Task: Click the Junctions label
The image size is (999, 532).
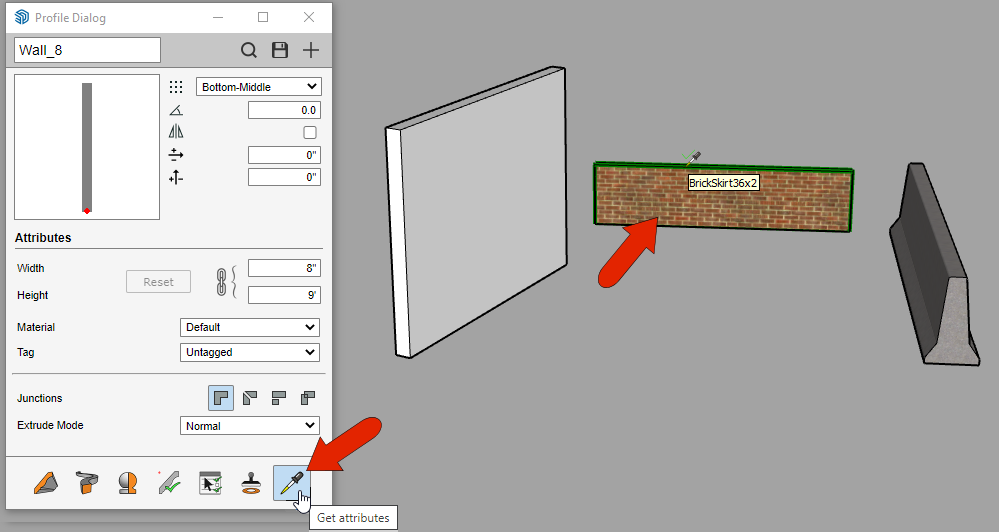Action: 40,398
